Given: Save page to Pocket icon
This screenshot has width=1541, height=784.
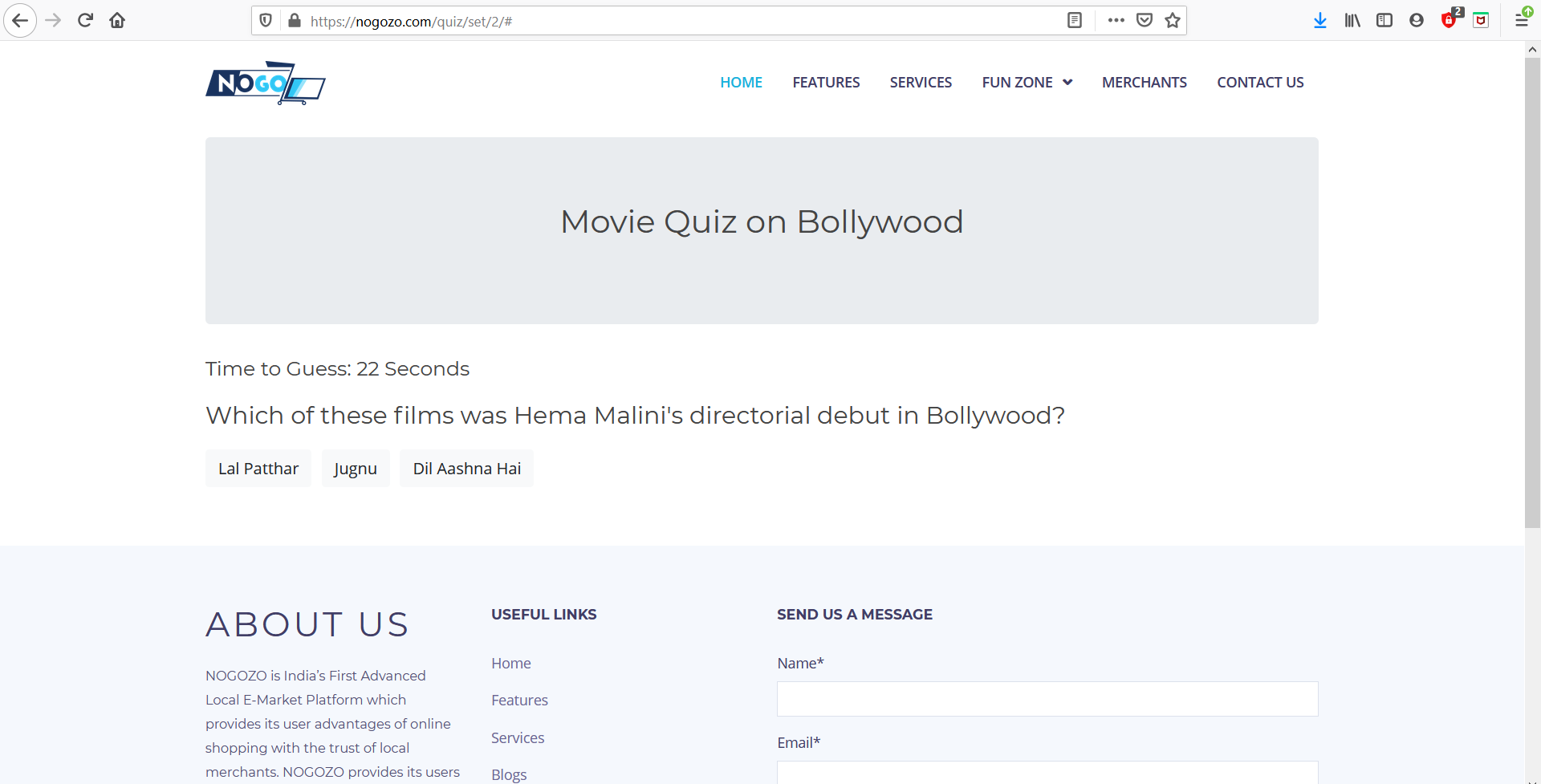Looking at the screenshot, I should tap(1145, 20).
